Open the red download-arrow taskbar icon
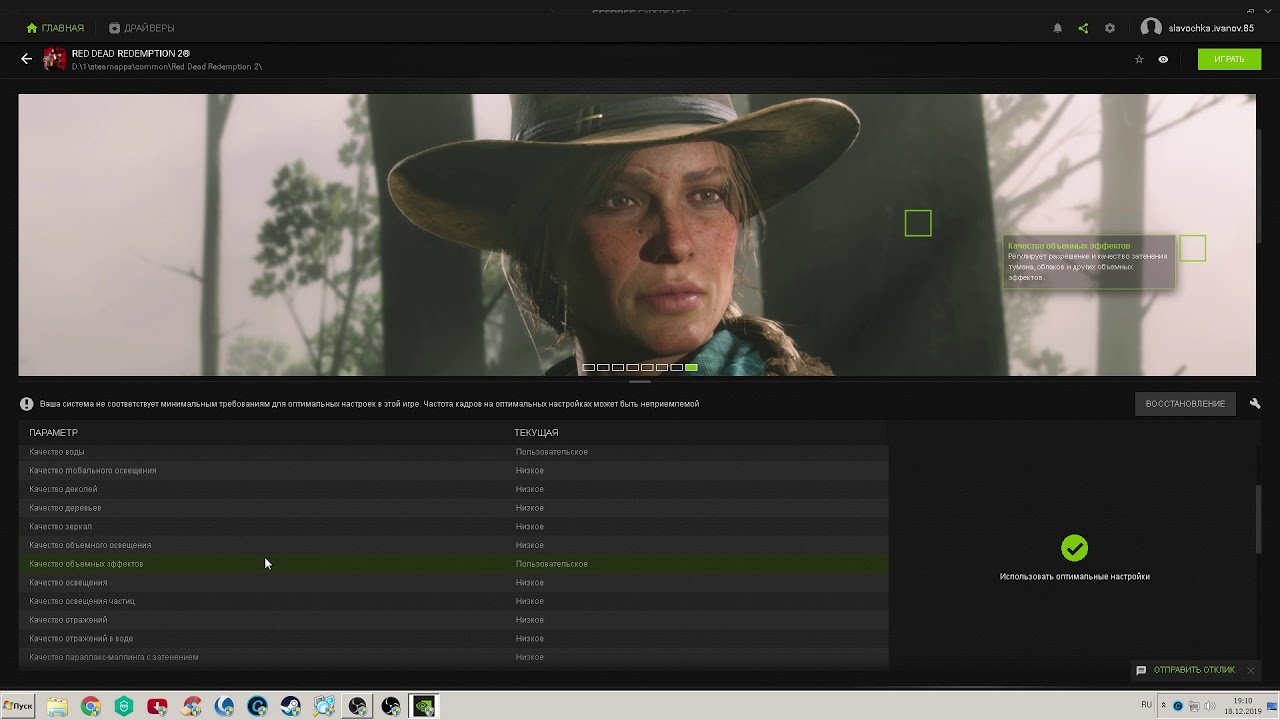Viewport: 1280px width, 720px height. click(x=157, y=706)
